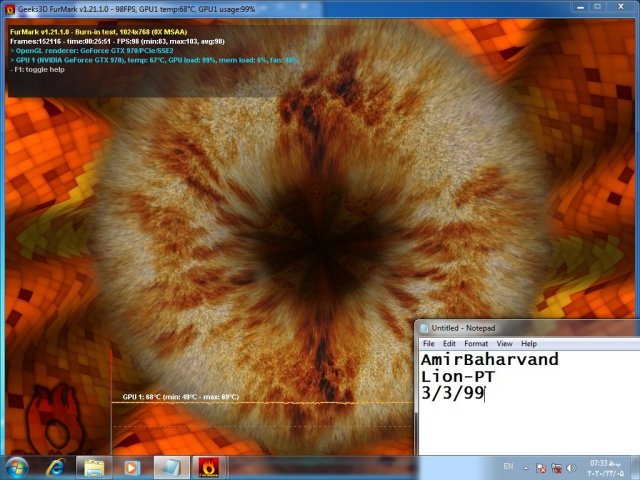Click the FurMark icon in the title bar
The image size is (640, 480).
point(9,9)
